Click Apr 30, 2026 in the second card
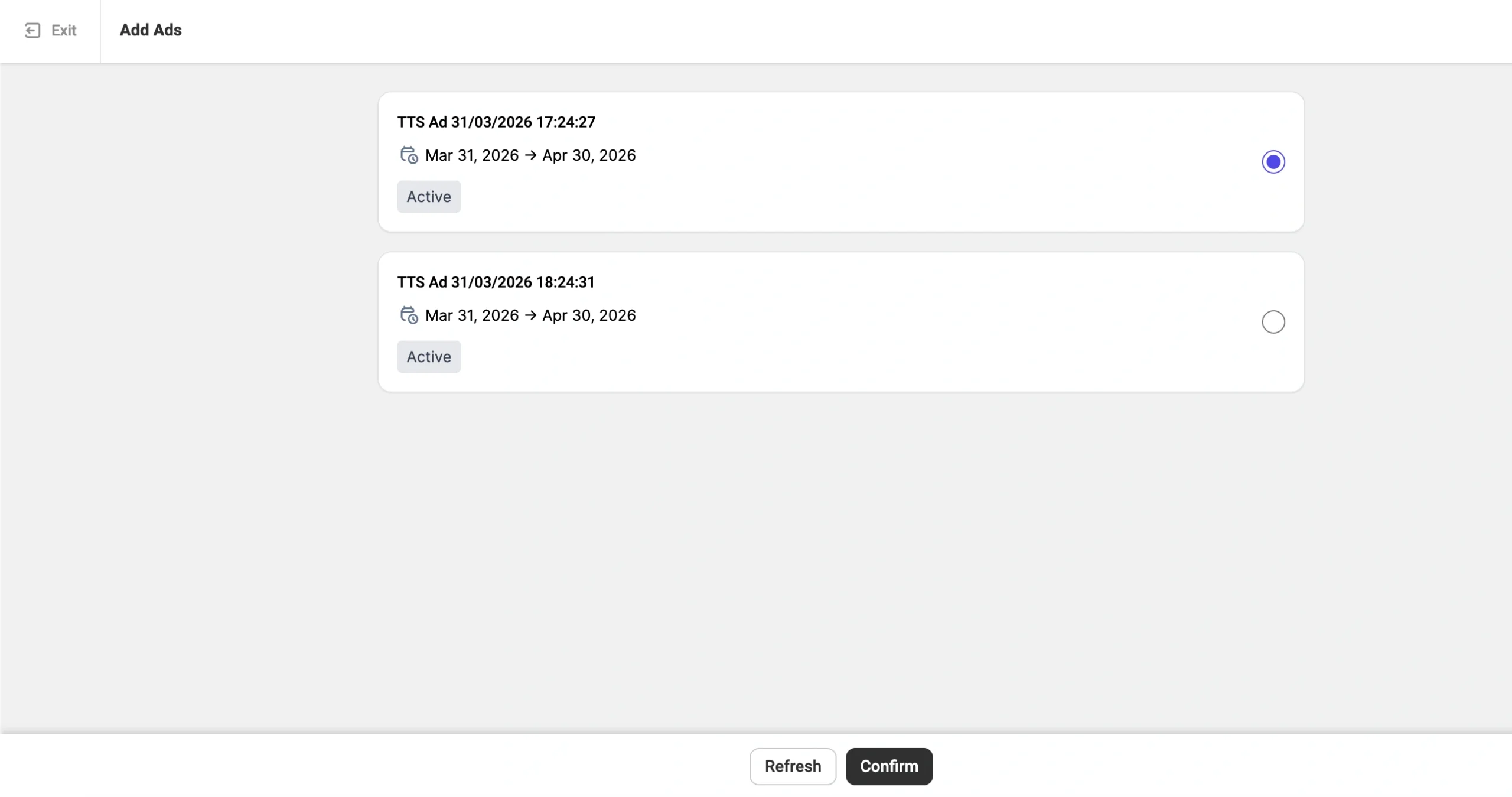Viewport: 1512px width, 797px height. point(589,315)
